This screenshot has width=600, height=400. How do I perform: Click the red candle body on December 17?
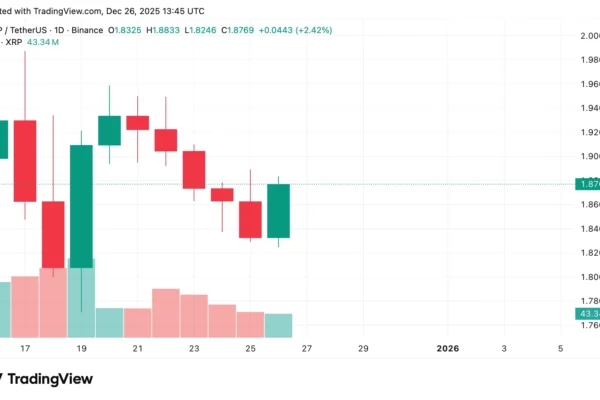click(25, 160)
